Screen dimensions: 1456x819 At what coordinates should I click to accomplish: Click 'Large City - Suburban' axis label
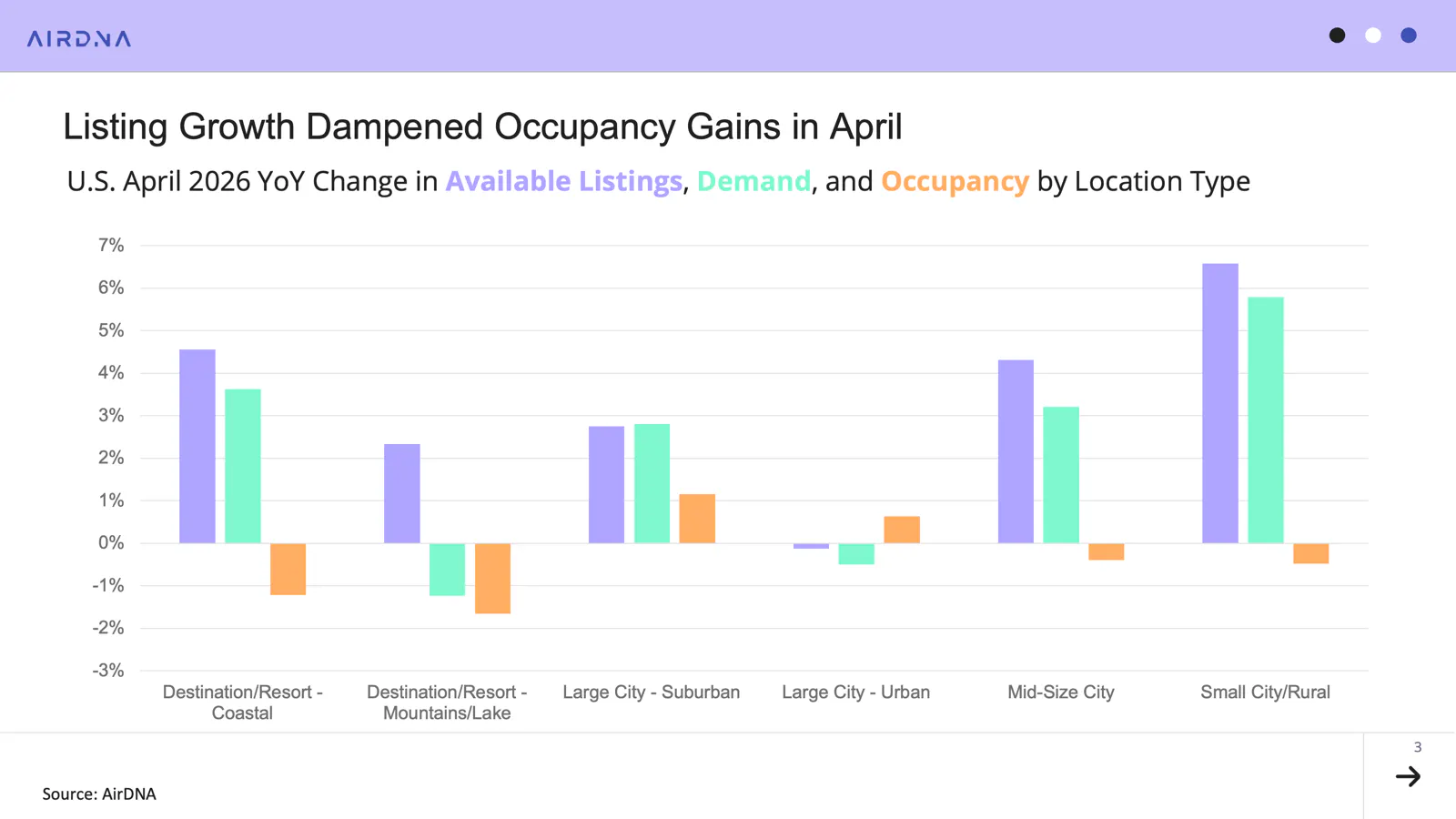[x=652, y=693]
